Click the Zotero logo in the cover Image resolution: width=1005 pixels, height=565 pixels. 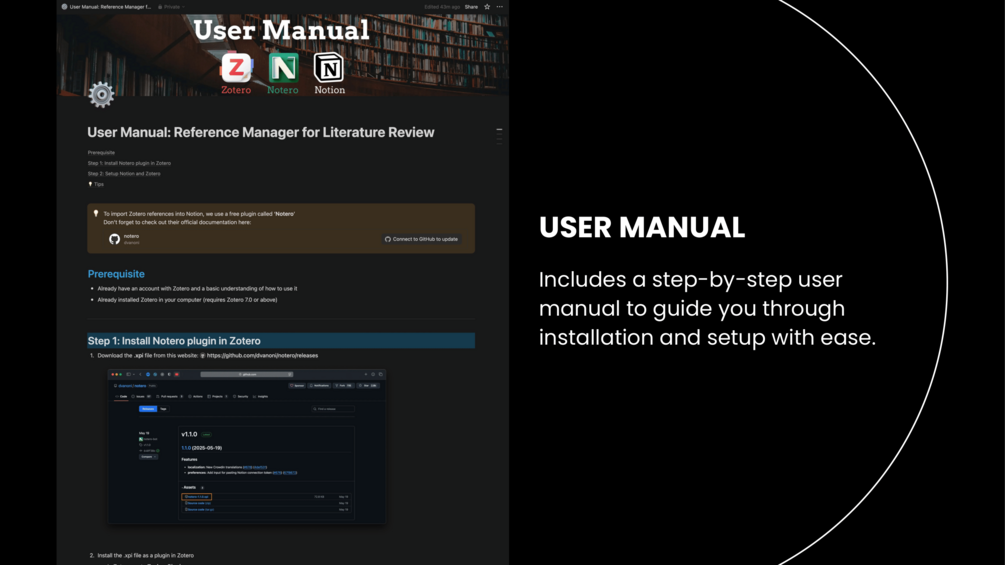pos(237,68)
